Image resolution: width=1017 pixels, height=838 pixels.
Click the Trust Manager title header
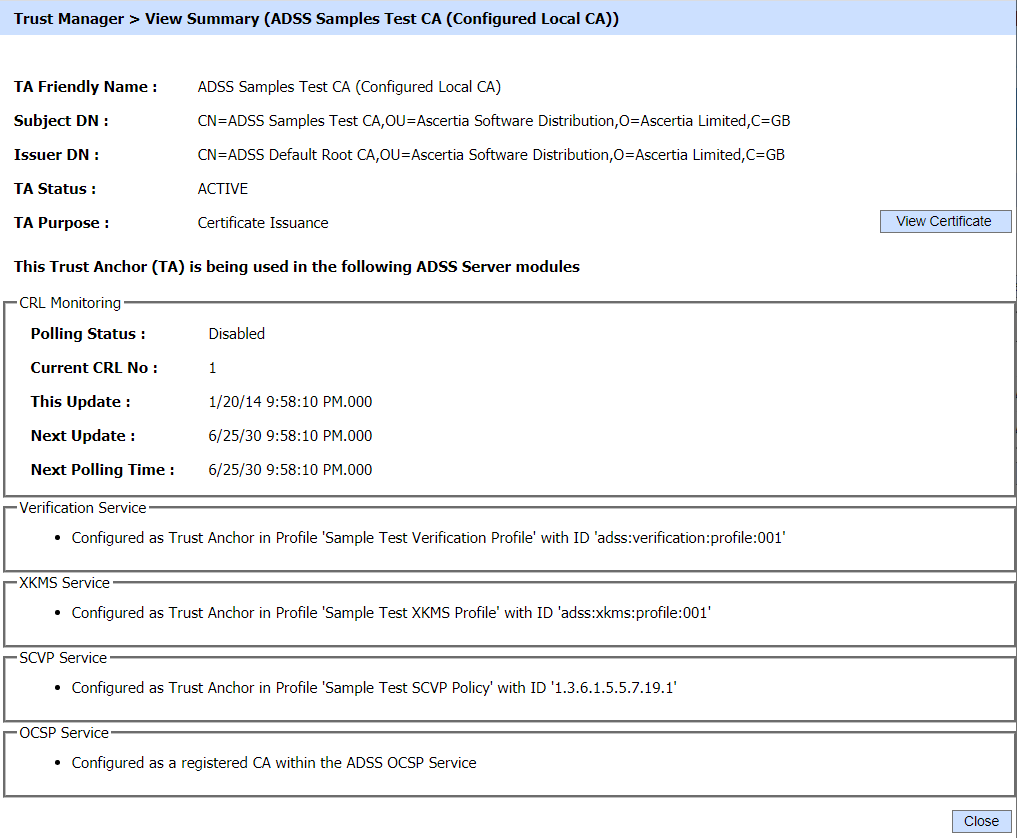point(316,19)
